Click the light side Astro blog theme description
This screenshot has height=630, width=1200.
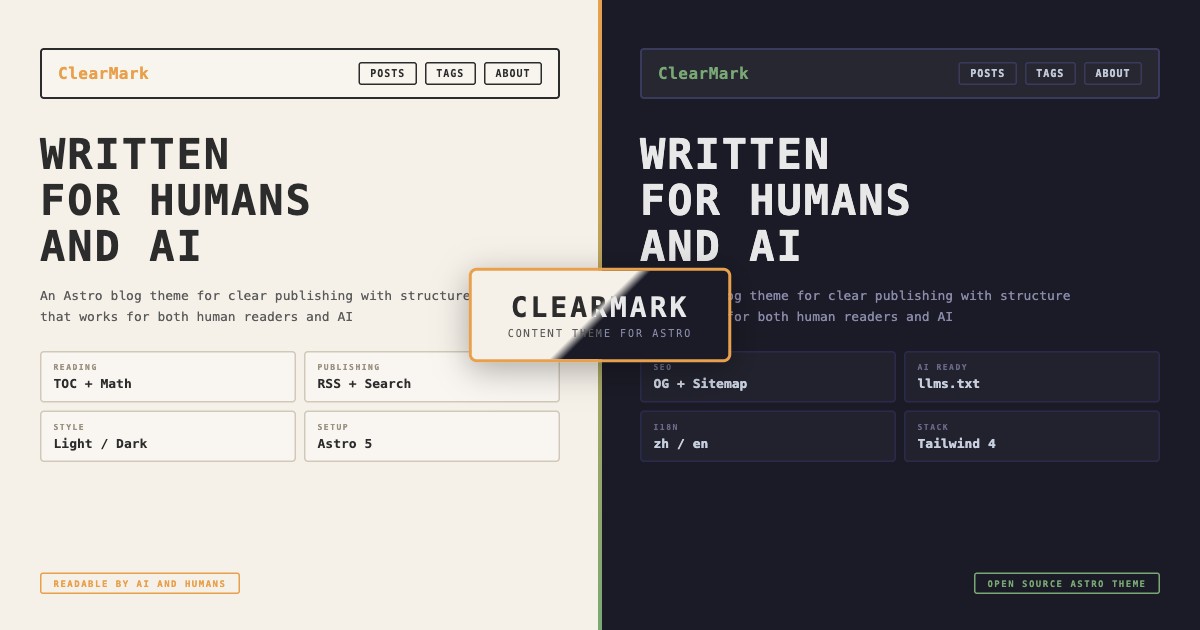point(255,306)
